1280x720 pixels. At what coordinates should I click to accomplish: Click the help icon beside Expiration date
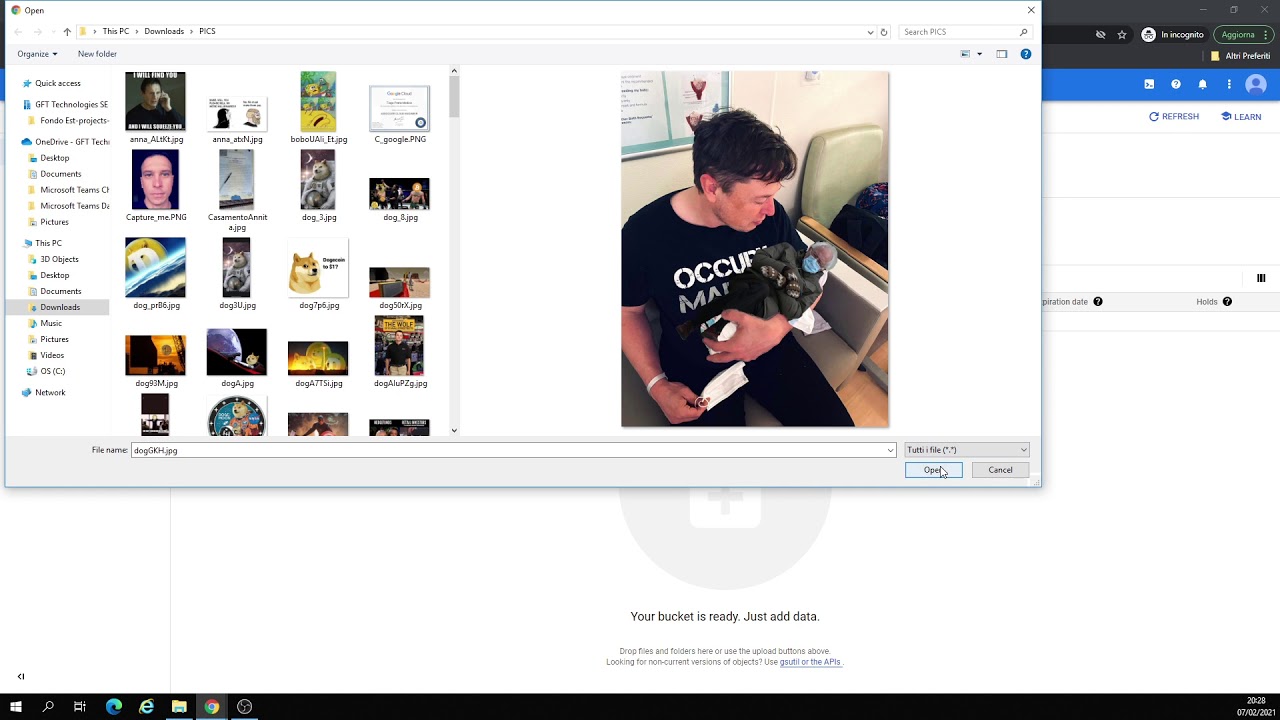(x=1098, y=302)
